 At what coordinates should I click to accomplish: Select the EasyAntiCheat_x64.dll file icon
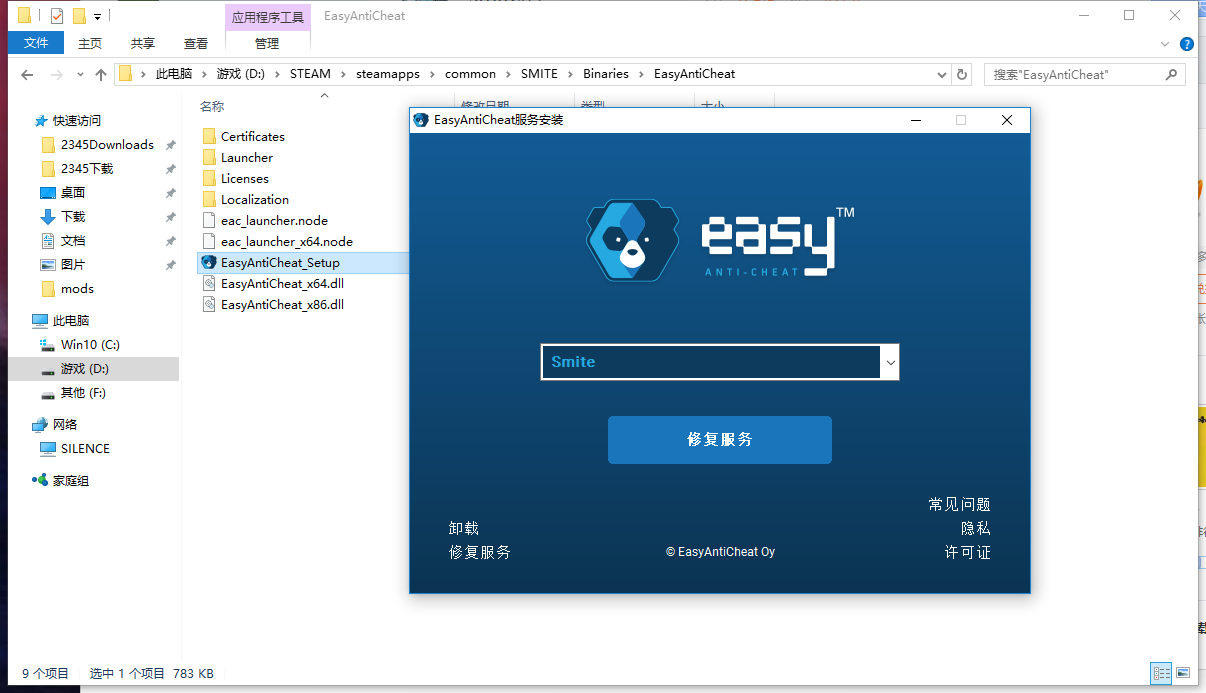tap(209, 283)
